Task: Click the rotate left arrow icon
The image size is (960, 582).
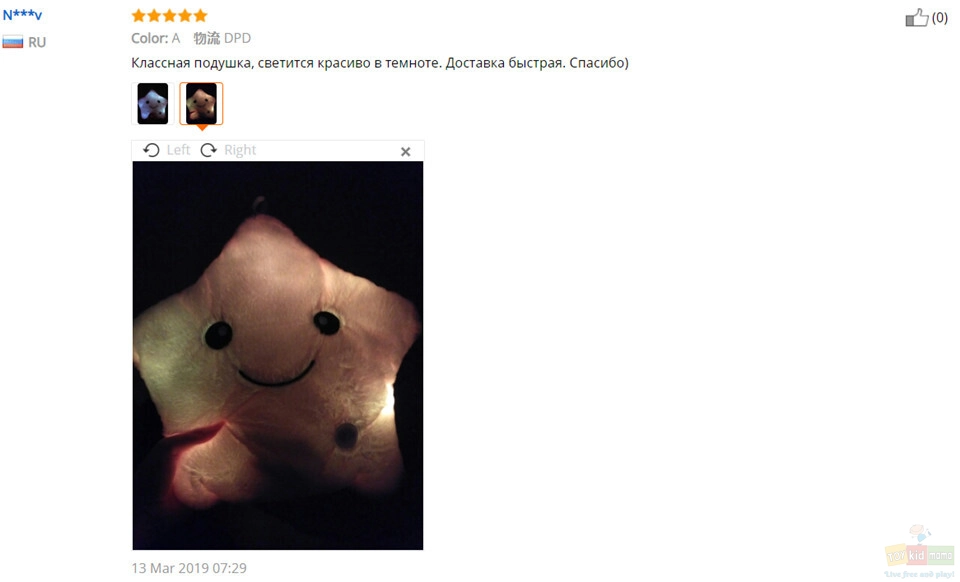Action: 151,150
